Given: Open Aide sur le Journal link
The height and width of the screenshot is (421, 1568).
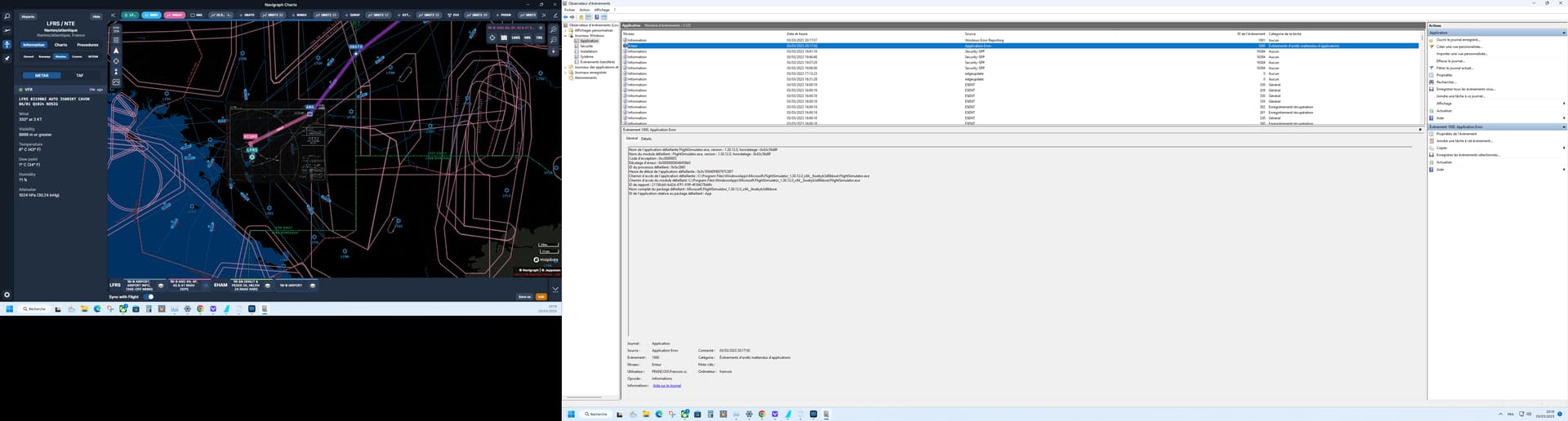Looking at the screenshot, I should (666, 385).
